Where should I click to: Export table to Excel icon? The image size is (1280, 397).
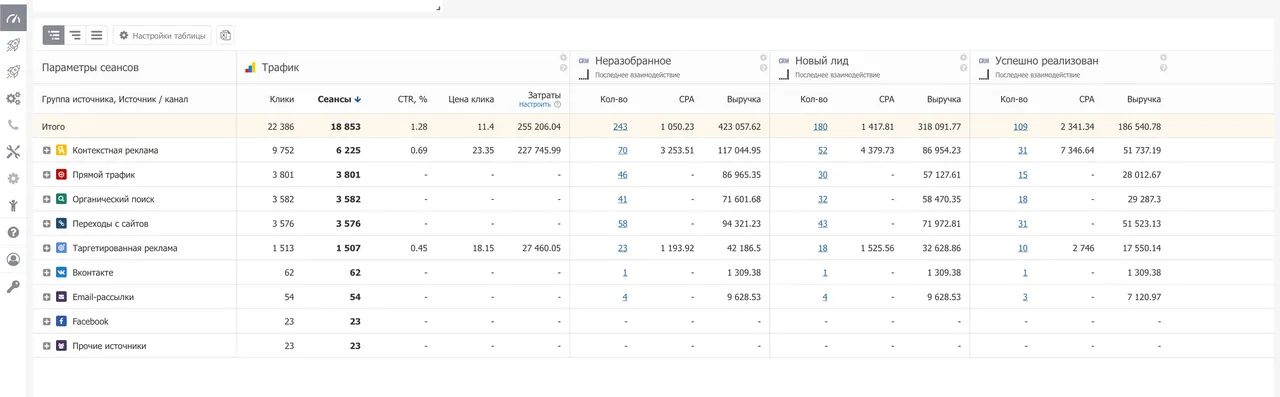coord(226,35)
